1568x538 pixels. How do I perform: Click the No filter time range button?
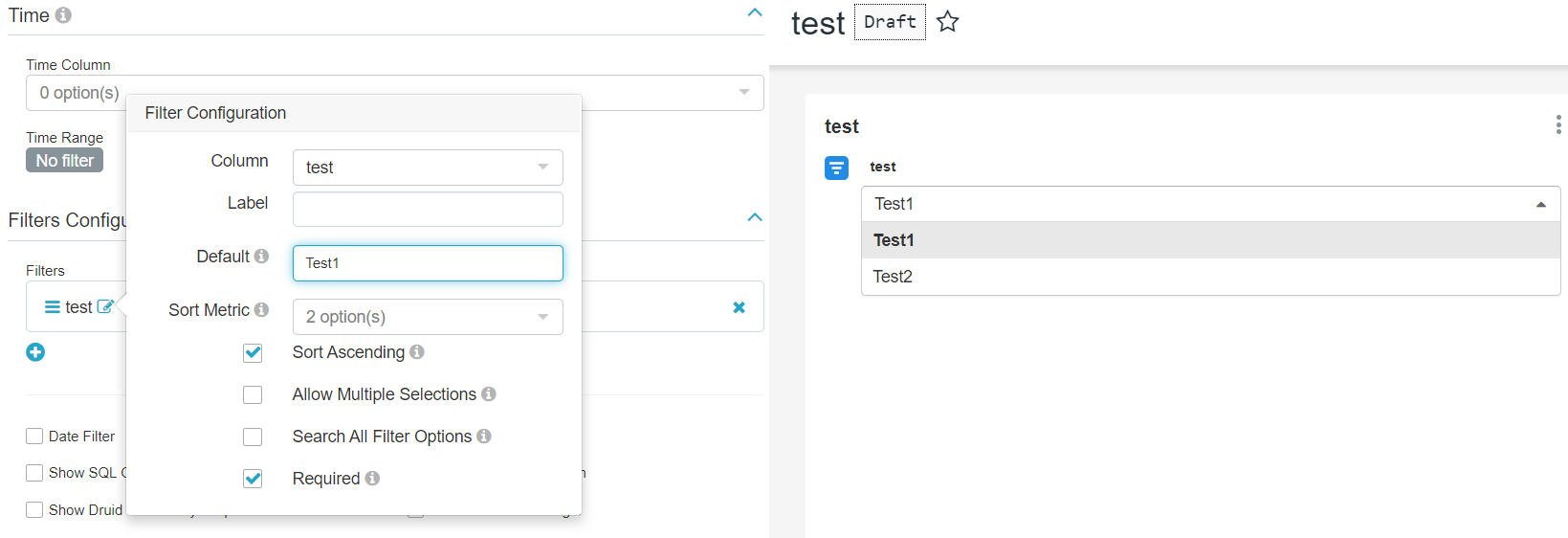tap(64, 161)
